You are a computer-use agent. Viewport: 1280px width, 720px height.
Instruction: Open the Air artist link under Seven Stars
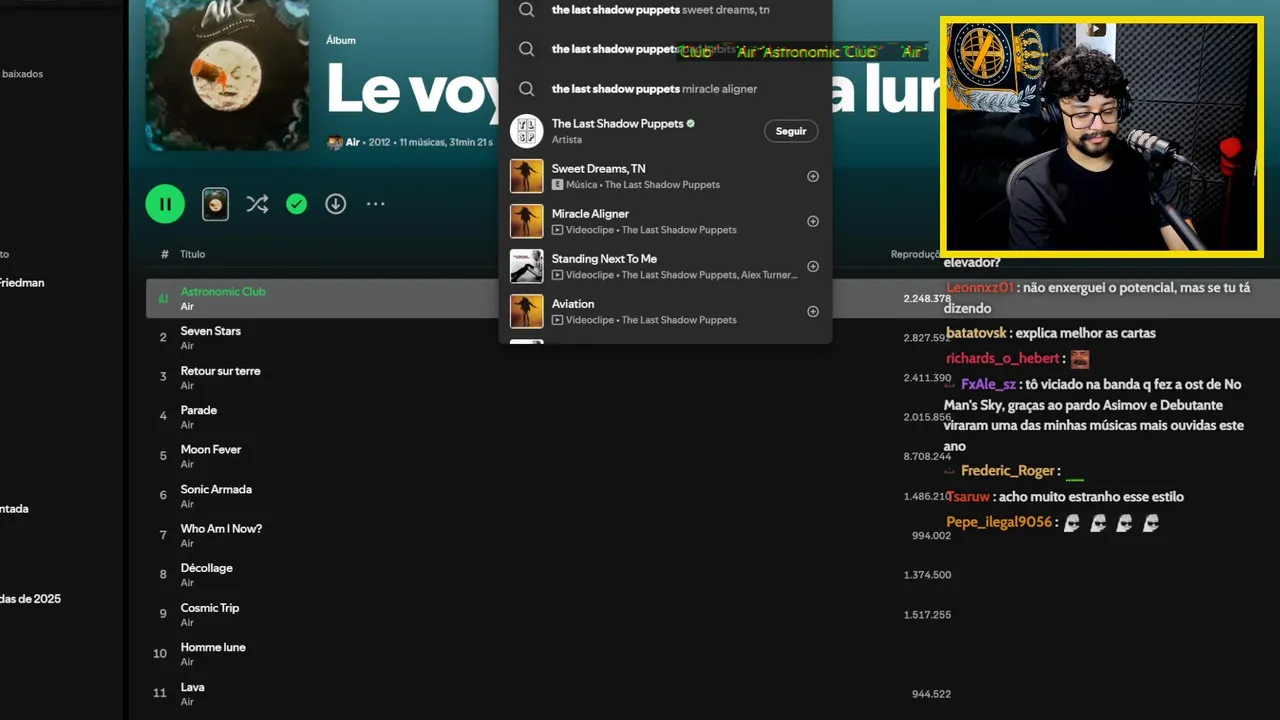(x=187, y=346)
